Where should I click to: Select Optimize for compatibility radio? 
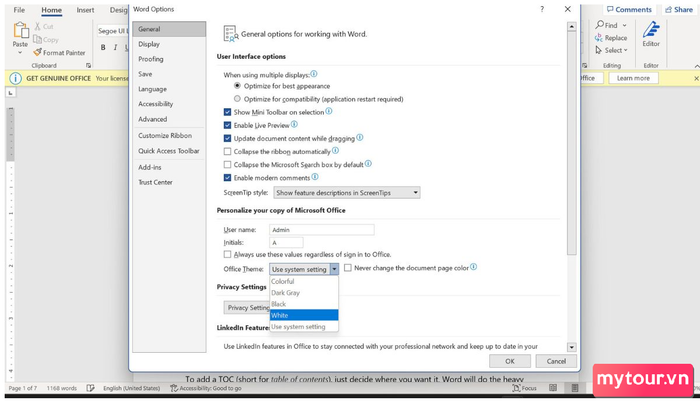tap(237, 99)
